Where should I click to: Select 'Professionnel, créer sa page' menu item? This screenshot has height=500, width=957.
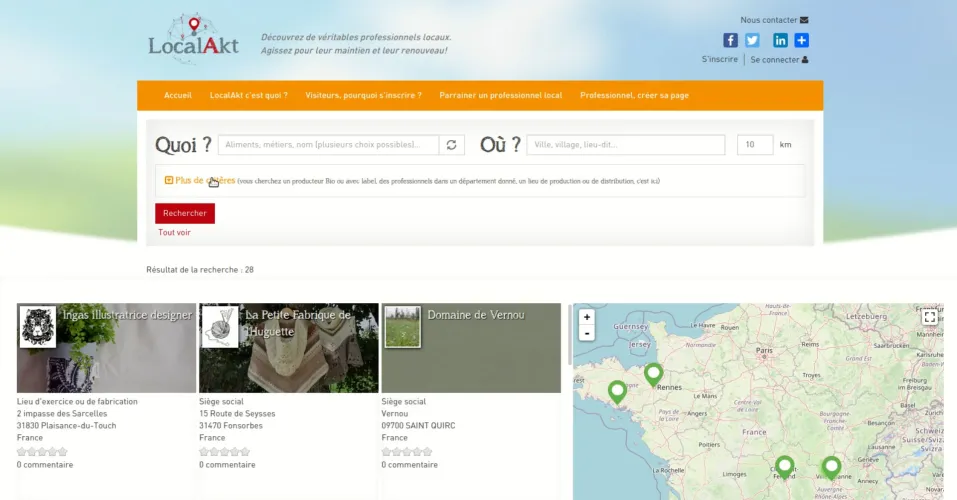point(634,96)
